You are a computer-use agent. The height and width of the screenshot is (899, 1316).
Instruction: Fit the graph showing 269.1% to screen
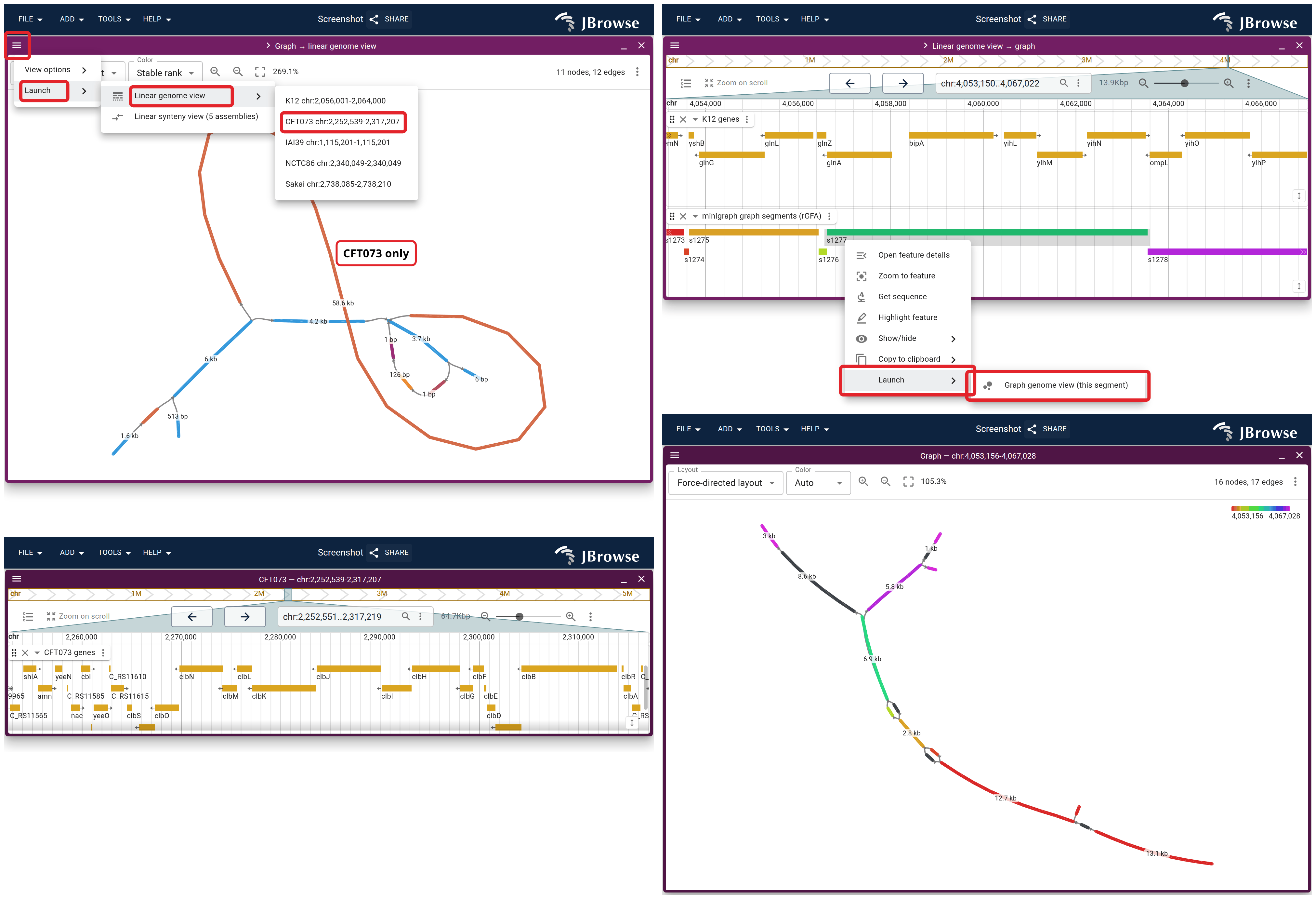point(260,72)
